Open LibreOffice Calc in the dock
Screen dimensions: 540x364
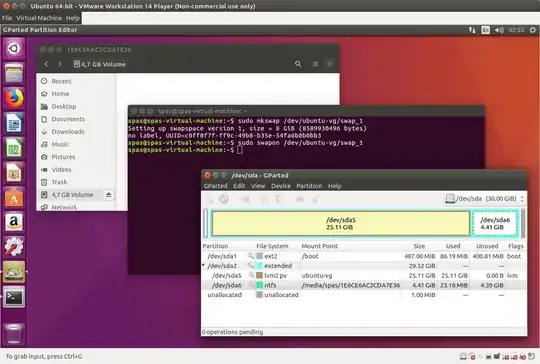(14, 148)
